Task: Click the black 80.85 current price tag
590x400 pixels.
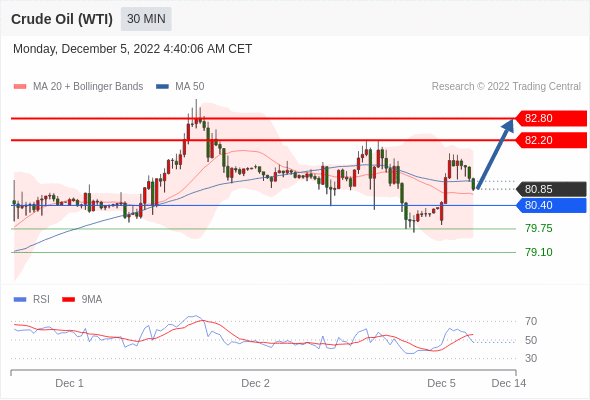Action: pos(551,189)
